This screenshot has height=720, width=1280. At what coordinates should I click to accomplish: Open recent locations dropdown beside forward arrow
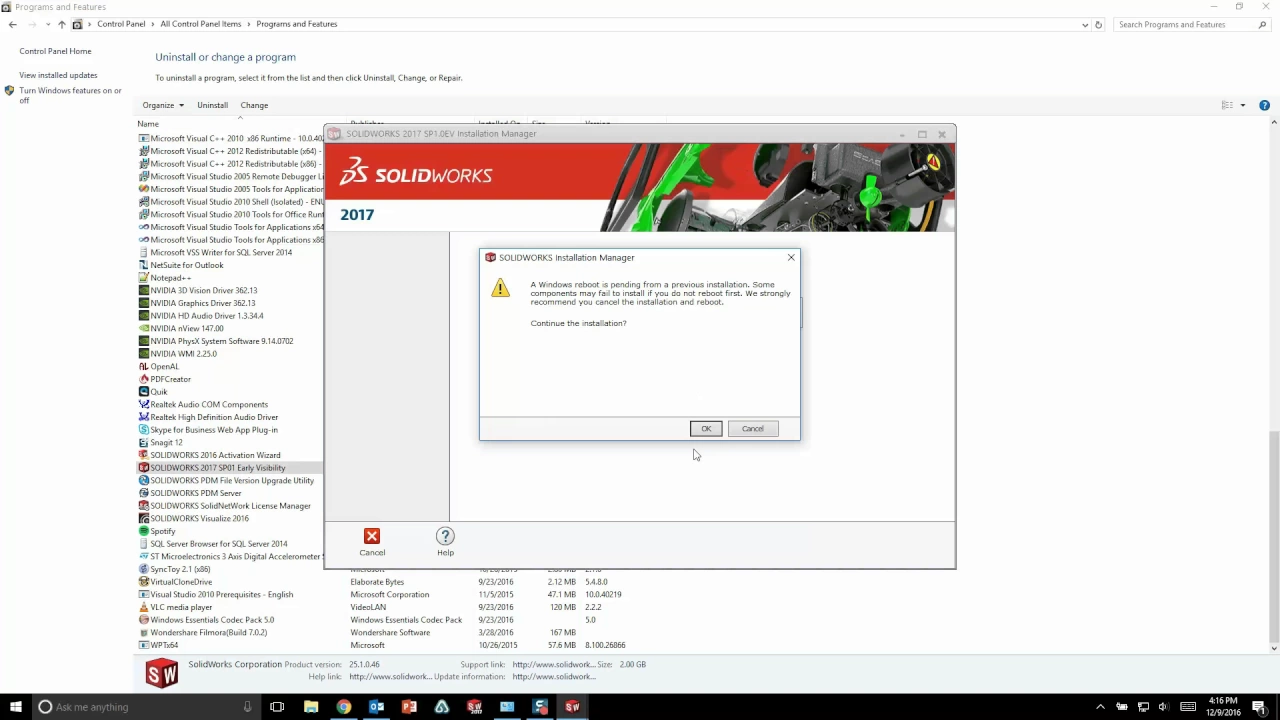48,24
